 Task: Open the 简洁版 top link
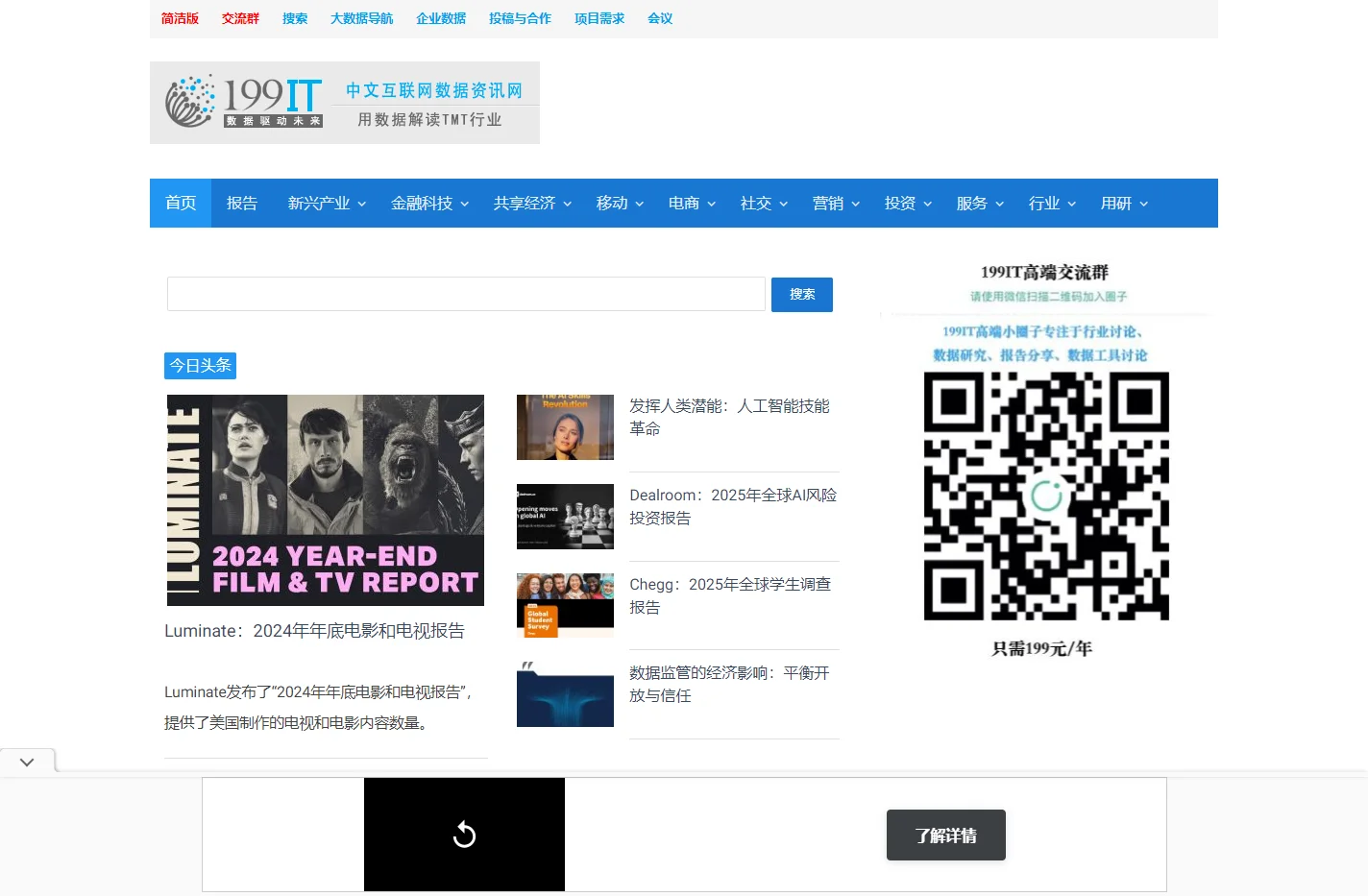pyautogui.click(x=180, y=18)
